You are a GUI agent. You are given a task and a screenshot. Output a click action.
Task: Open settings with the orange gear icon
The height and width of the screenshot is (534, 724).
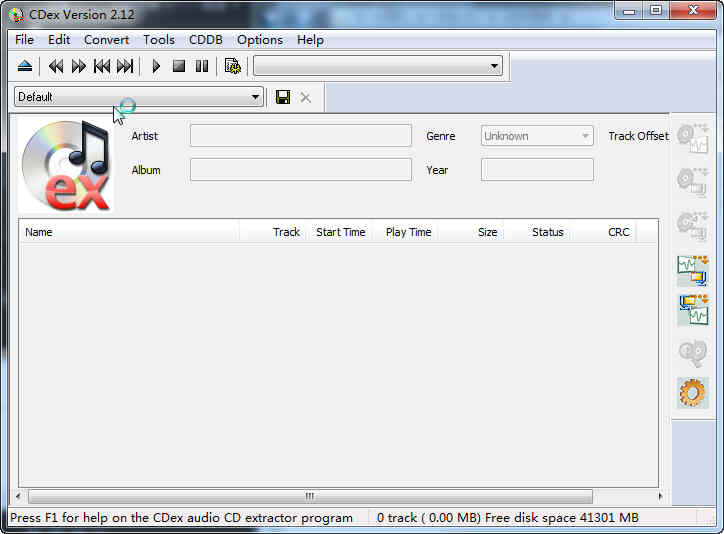(x=693, y=393)
